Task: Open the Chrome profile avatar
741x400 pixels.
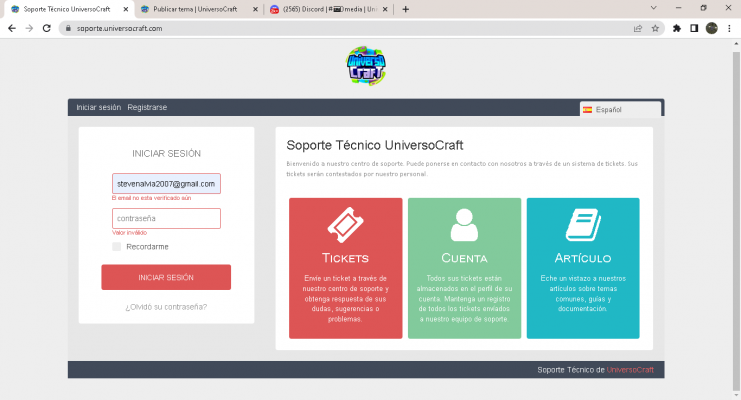Action: [712, 28]
